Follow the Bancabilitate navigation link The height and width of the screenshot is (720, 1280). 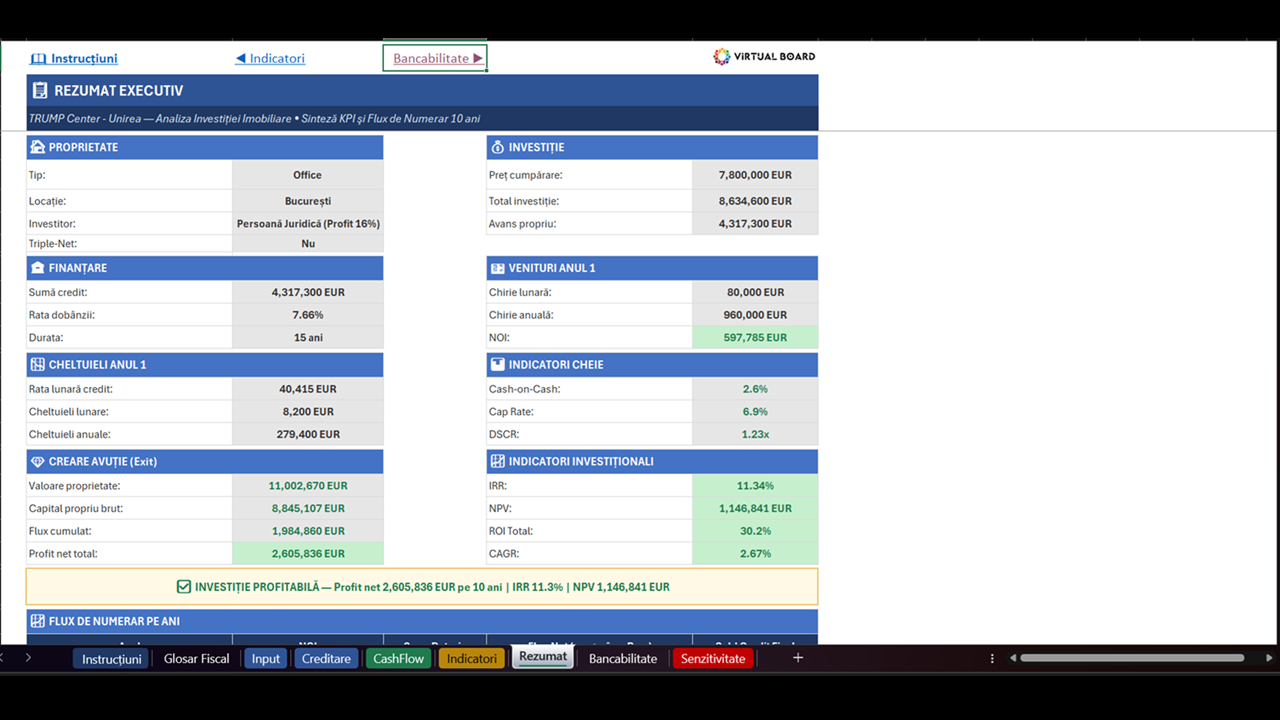click(435, 58)
